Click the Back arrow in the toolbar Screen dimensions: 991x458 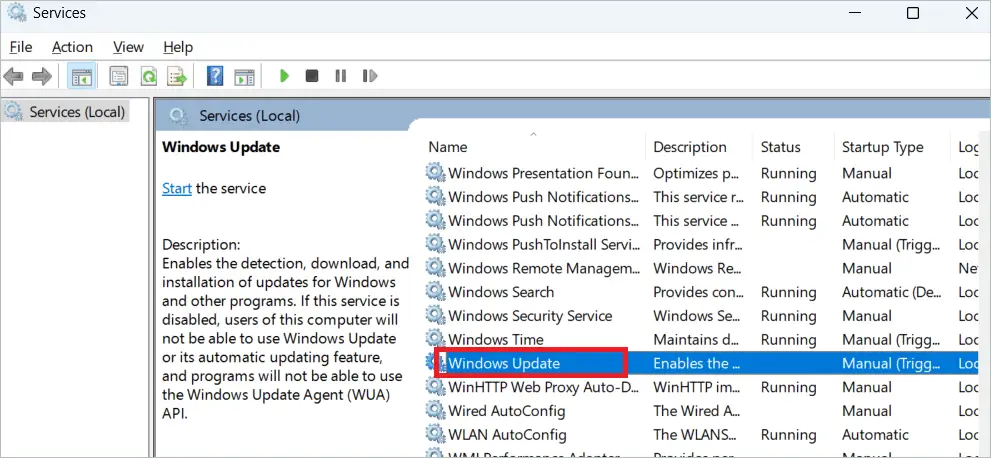click(13, 76)
